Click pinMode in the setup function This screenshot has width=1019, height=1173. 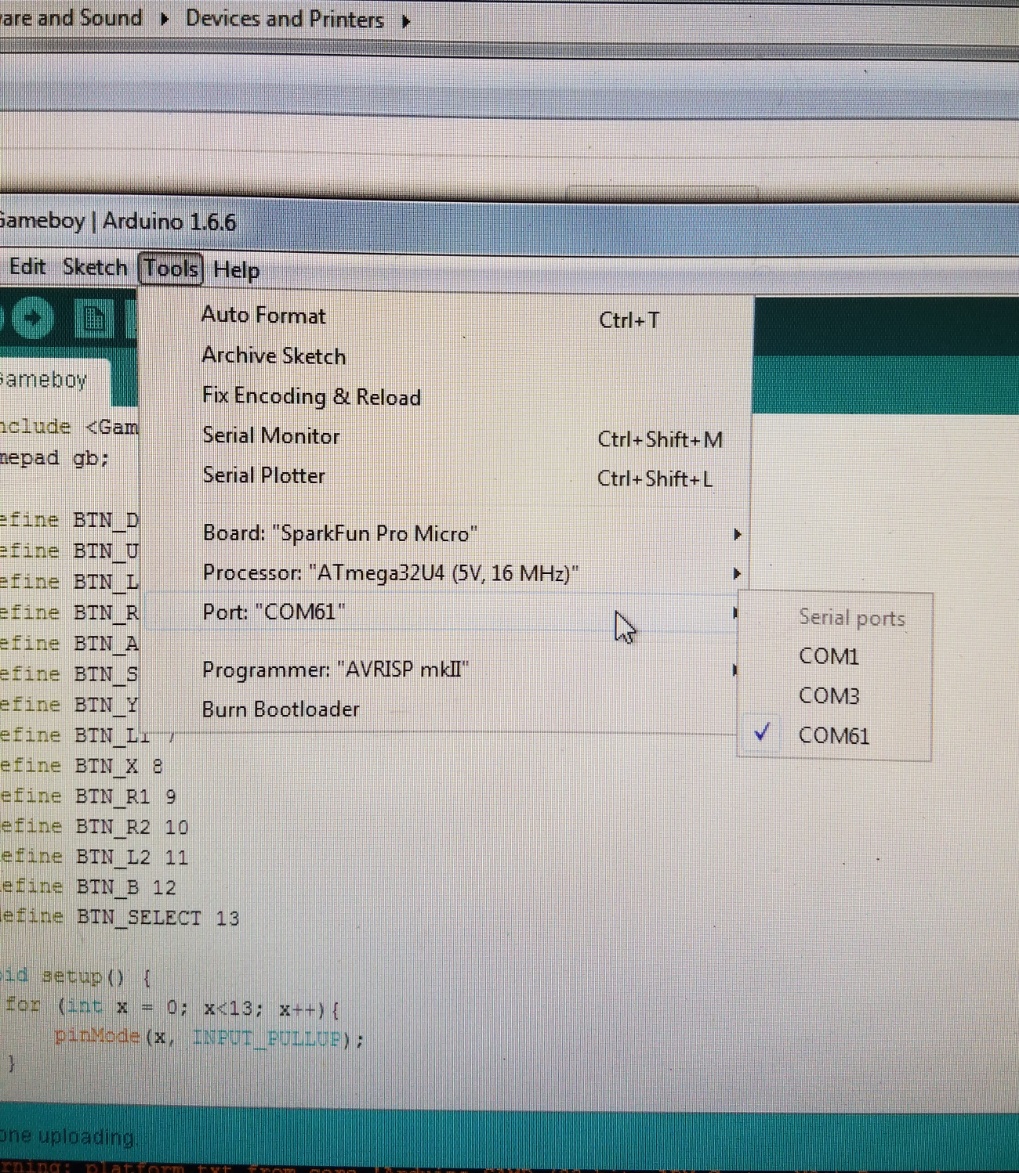click(97, 1036)
